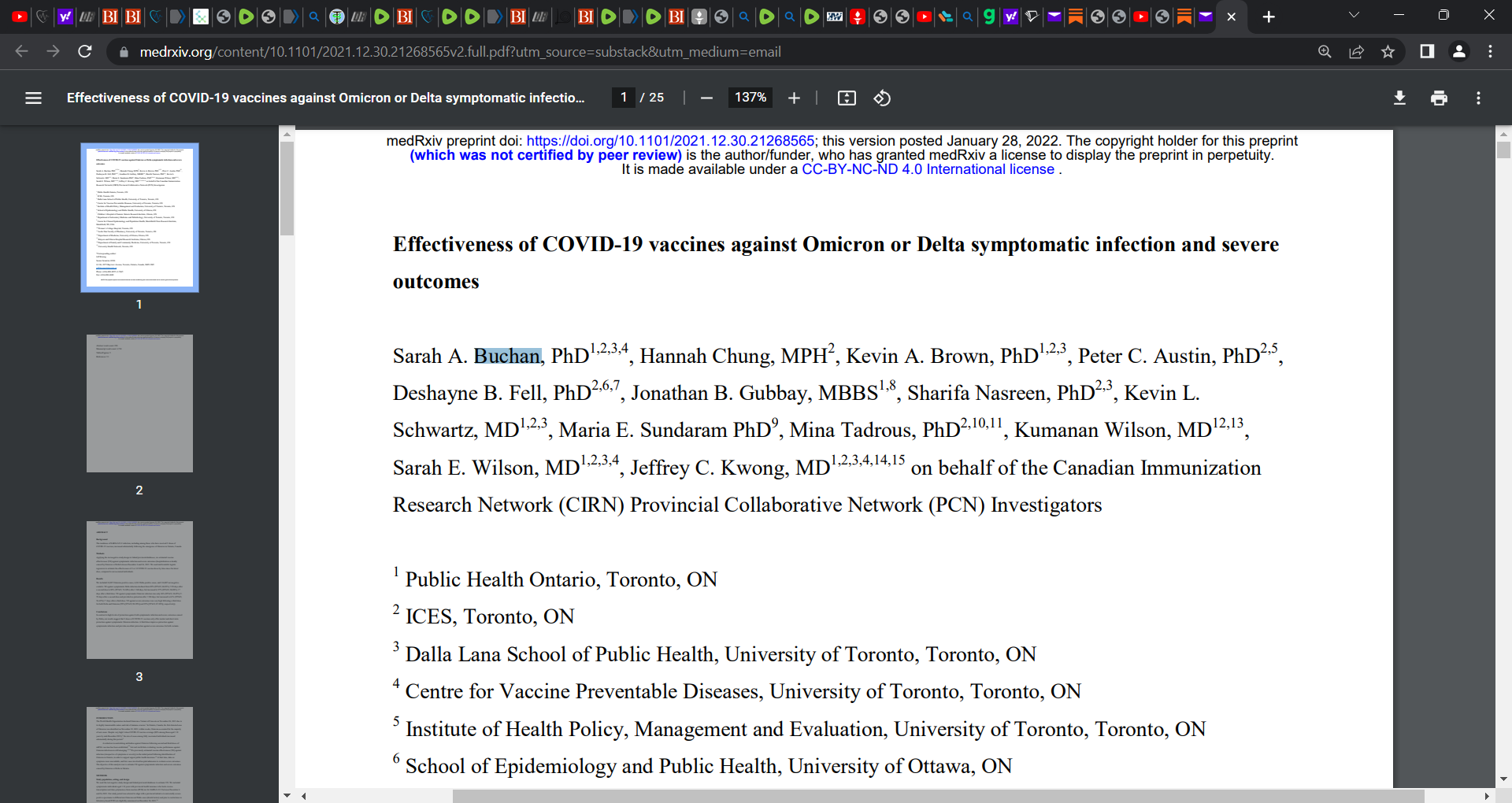Share this page icon
Image resolution: width=1512 pixels, height=803 pixels.
[x=1356, y=51]
